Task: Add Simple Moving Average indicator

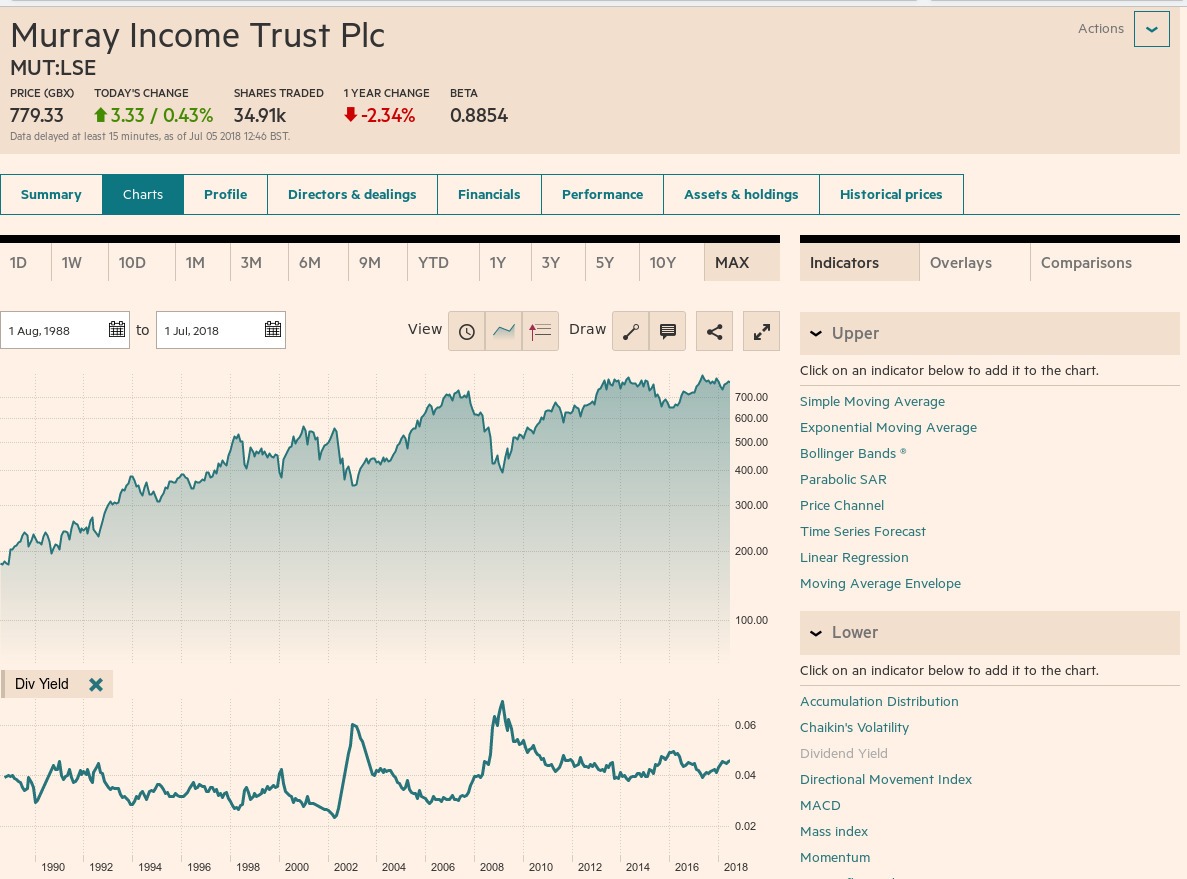Action: pyautogui.click(x=872, y=402)
